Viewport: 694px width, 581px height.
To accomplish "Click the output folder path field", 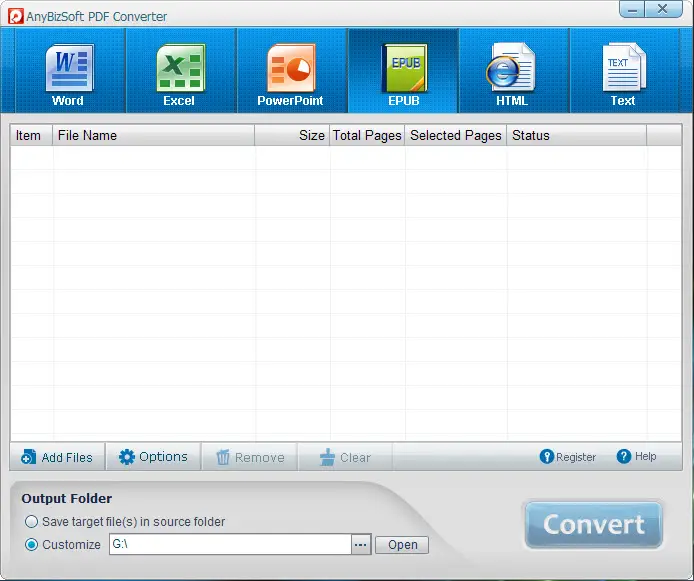I will 230,544.
